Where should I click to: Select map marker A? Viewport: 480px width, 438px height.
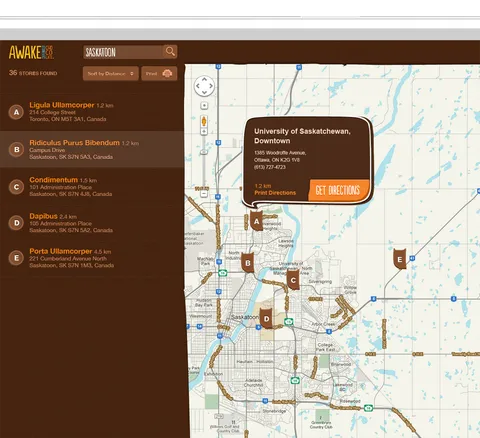(x=256, y=221)
